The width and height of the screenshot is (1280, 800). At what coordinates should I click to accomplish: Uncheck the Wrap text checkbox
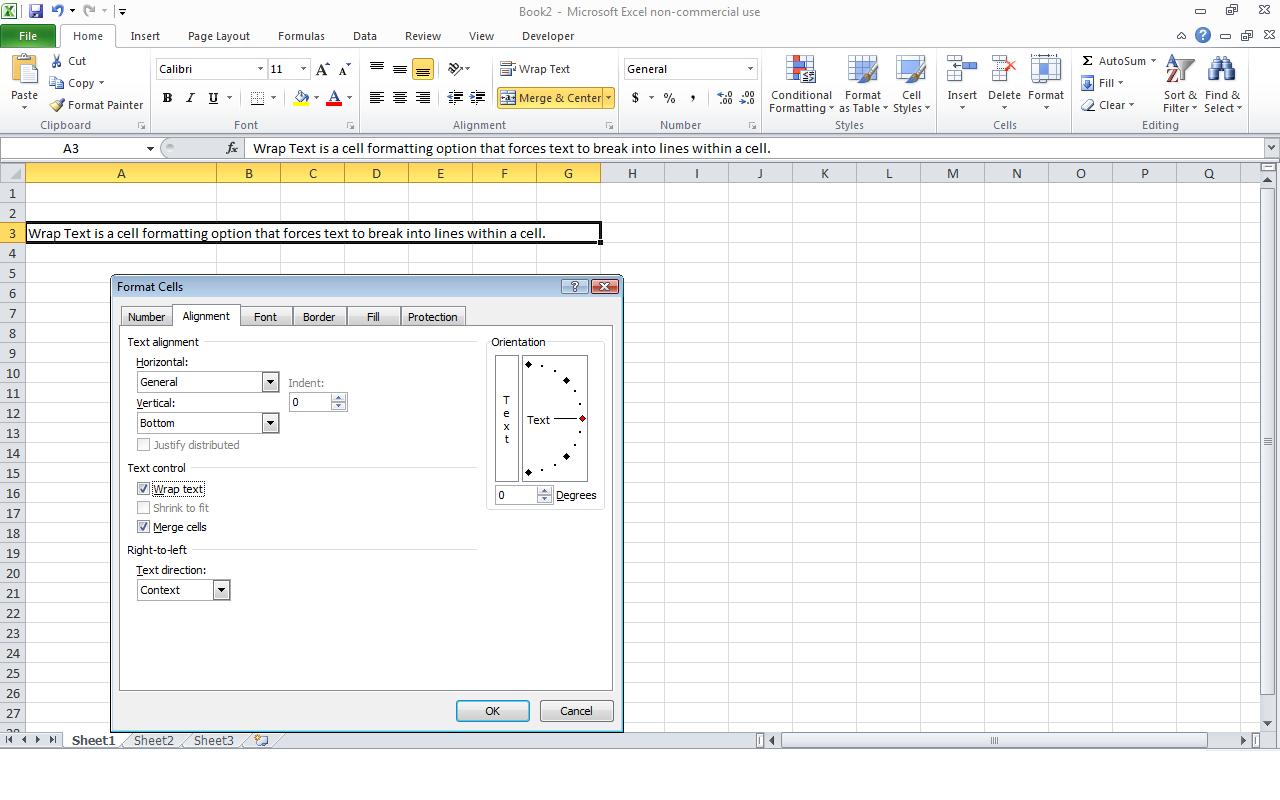pos(144,488)
